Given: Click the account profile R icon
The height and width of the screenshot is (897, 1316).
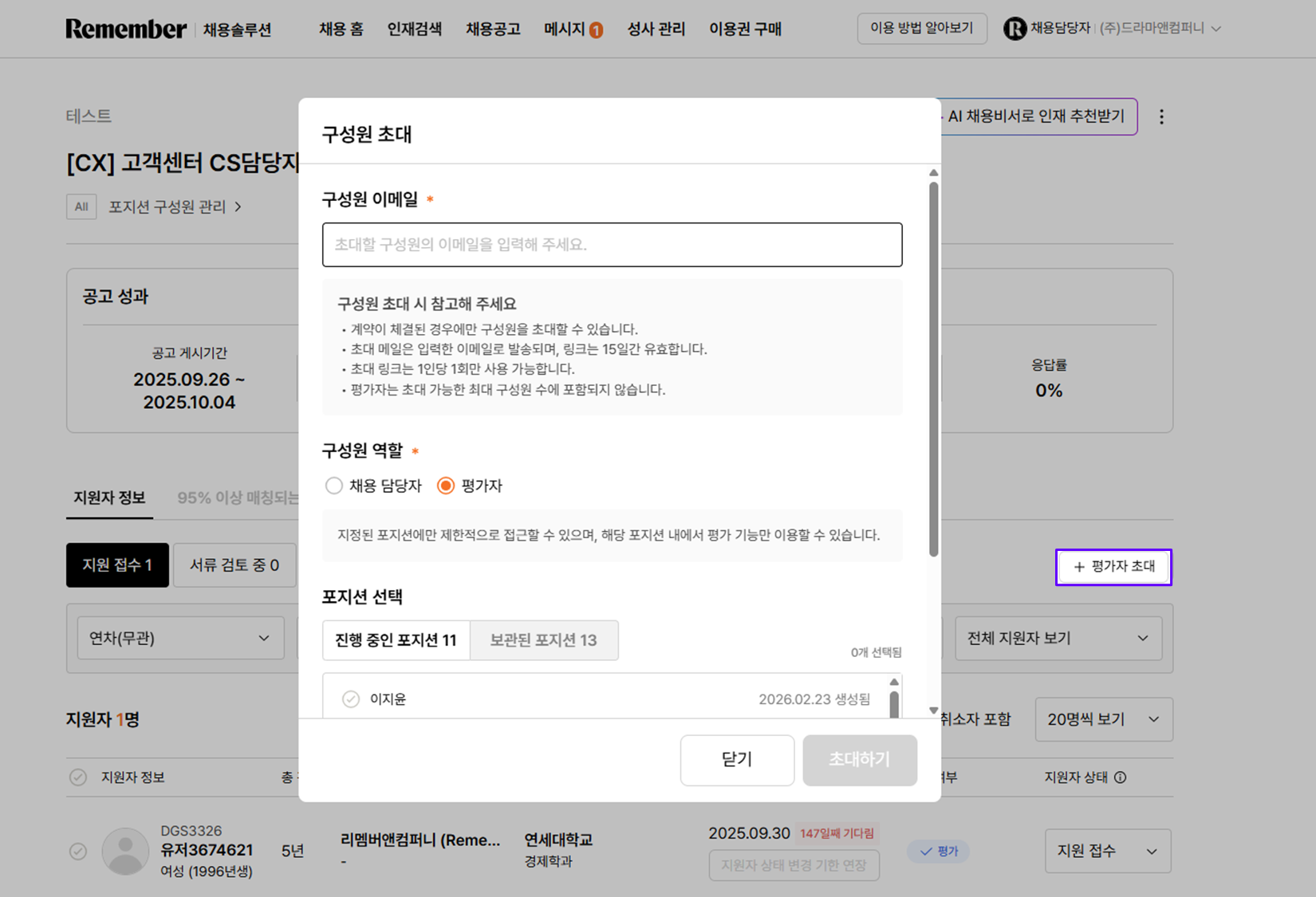Looking at the screenshot, I should tap(1015, 29).
